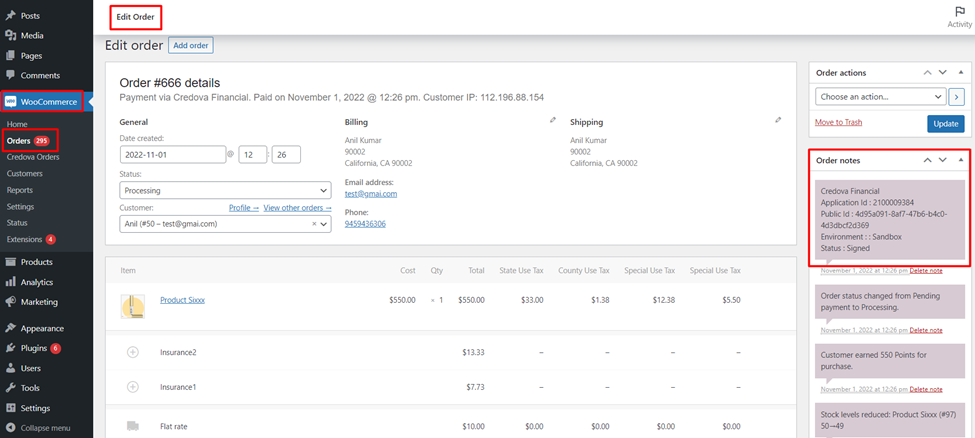
Task: Open WooCommerce Settings submenu
Action: (21, 206)
